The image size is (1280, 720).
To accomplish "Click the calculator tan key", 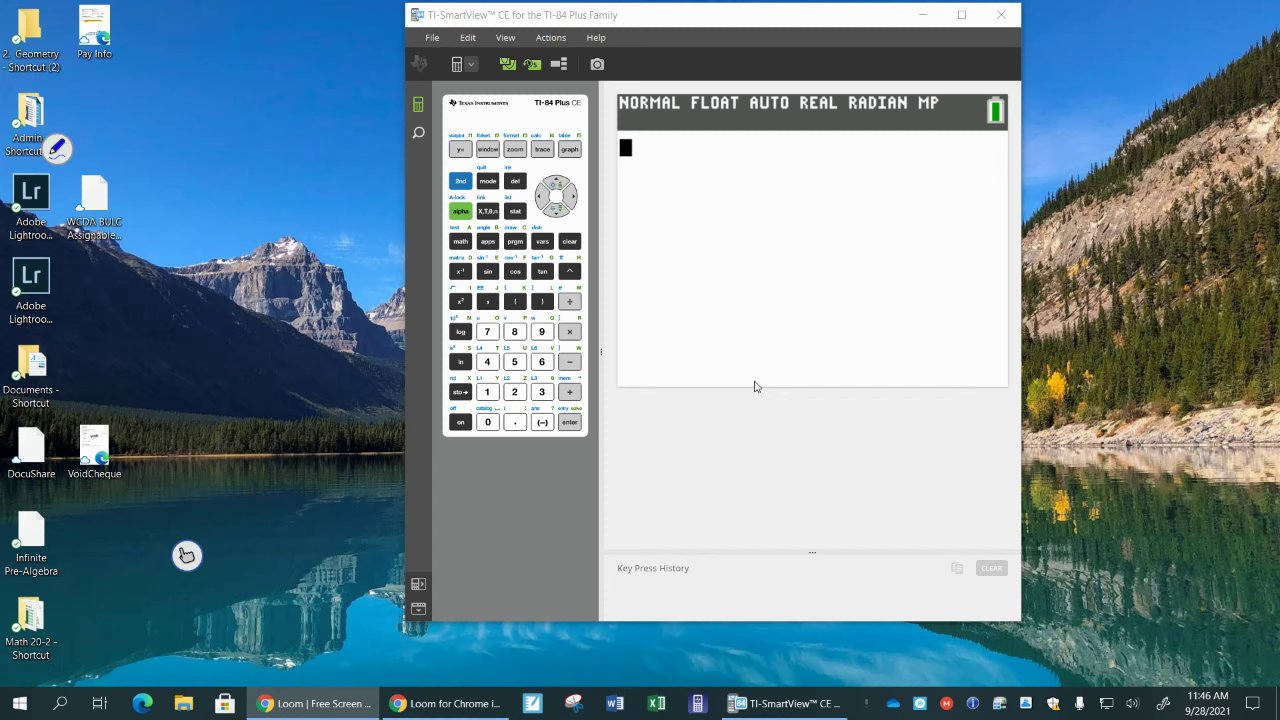I will (x=542, y=271).
